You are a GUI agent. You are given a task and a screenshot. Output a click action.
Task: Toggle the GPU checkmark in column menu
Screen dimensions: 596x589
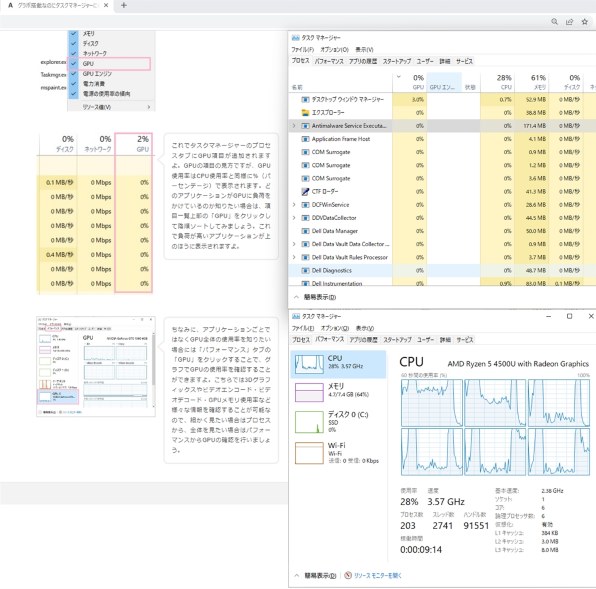click(74, 63)
